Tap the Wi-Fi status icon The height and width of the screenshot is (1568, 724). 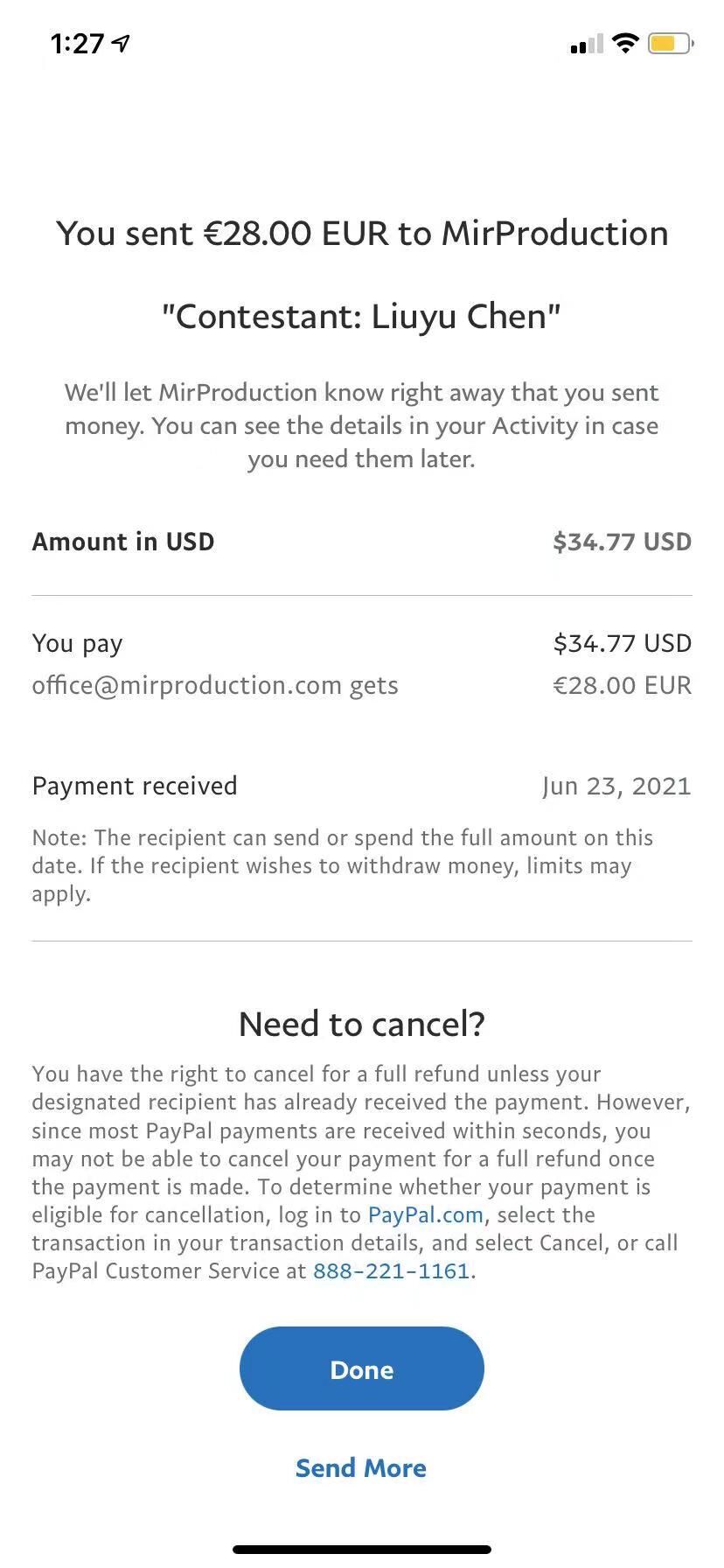click(x=625, y=43)
